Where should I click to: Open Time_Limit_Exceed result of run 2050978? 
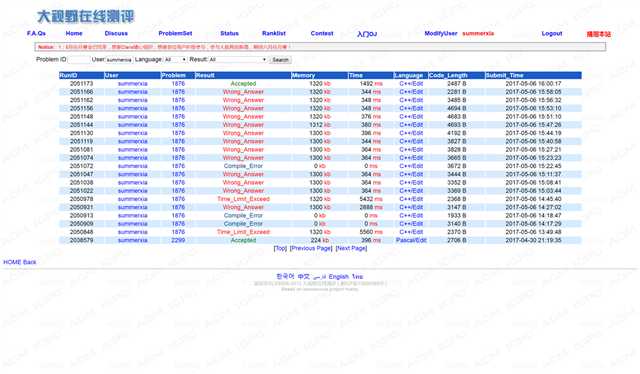[243, 199]
